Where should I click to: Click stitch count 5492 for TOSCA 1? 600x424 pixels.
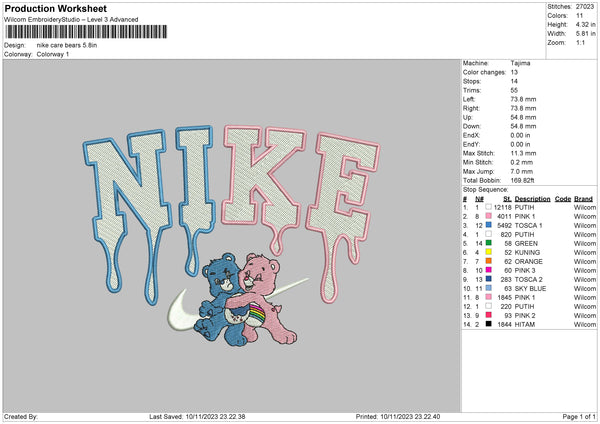click(504, 225)
